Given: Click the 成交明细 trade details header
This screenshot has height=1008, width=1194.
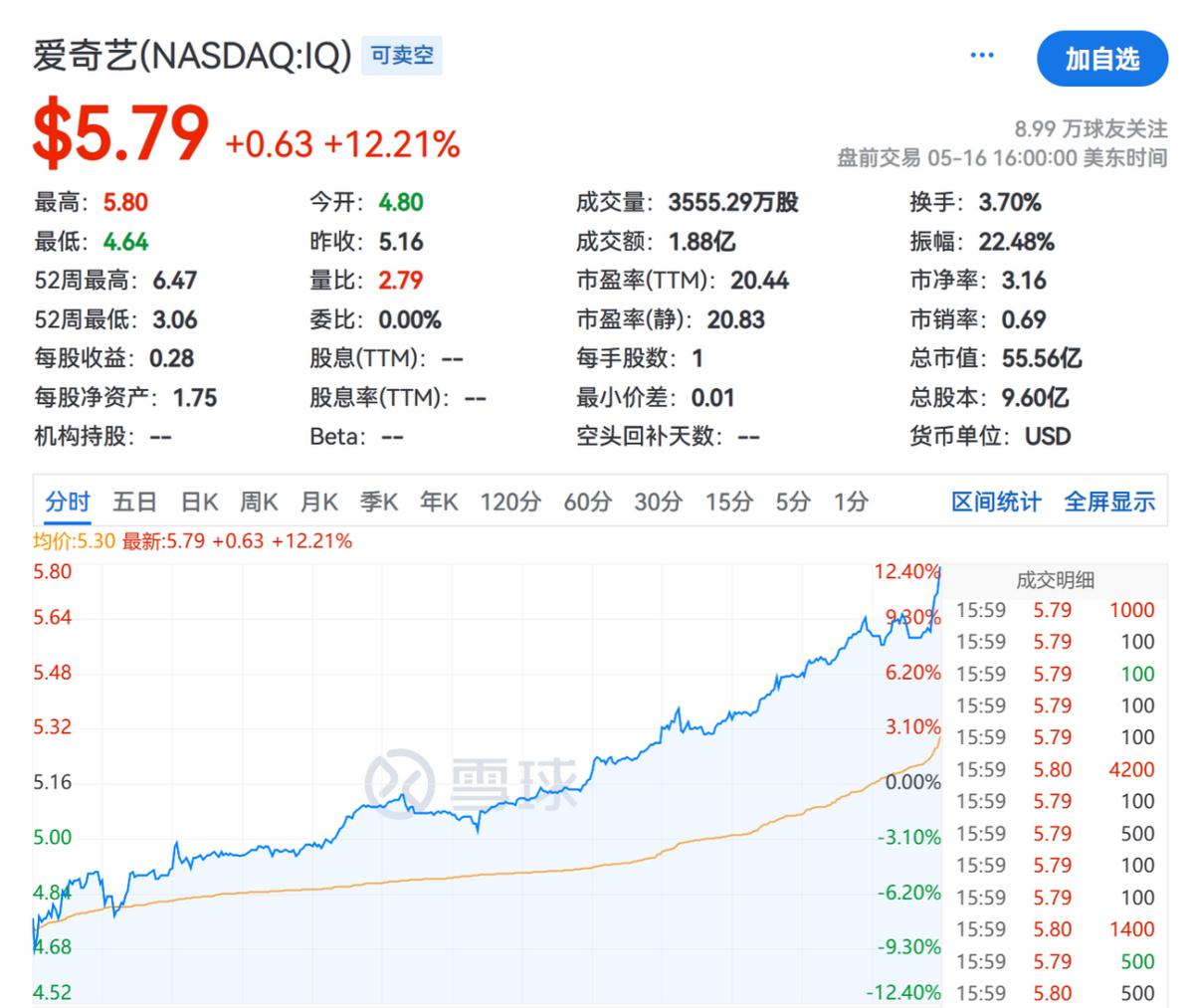Looking at the screenshot, I should point(1056,580).
